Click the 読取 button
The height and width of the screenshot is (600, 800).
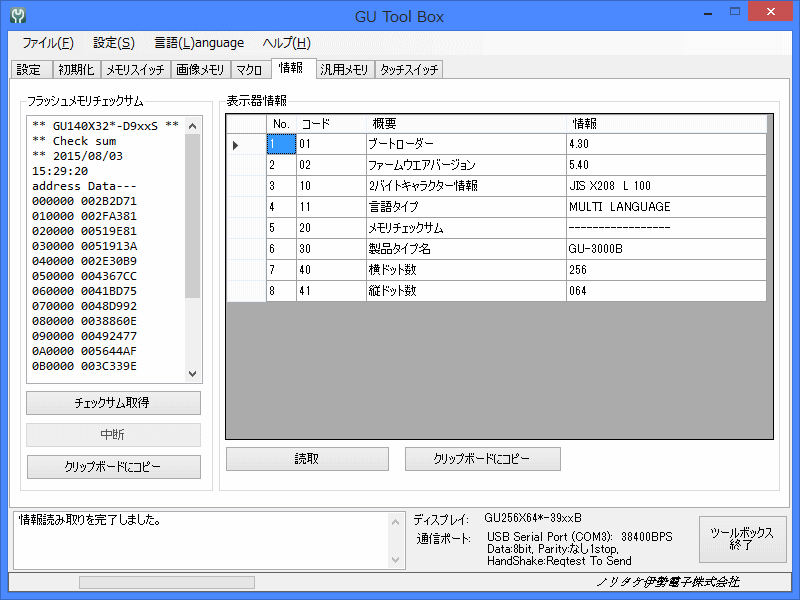[307, 459]
